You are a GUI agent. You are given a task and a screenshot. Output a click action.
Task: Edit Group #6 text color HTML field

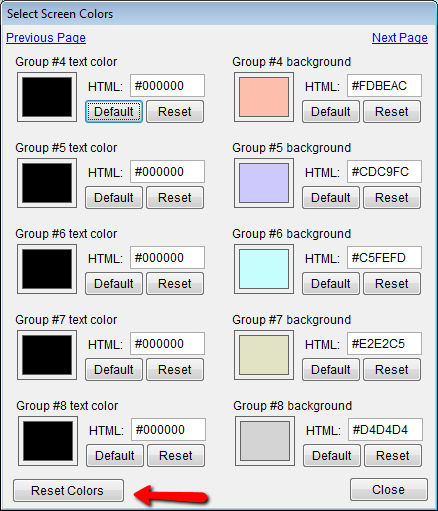[167, 258]
